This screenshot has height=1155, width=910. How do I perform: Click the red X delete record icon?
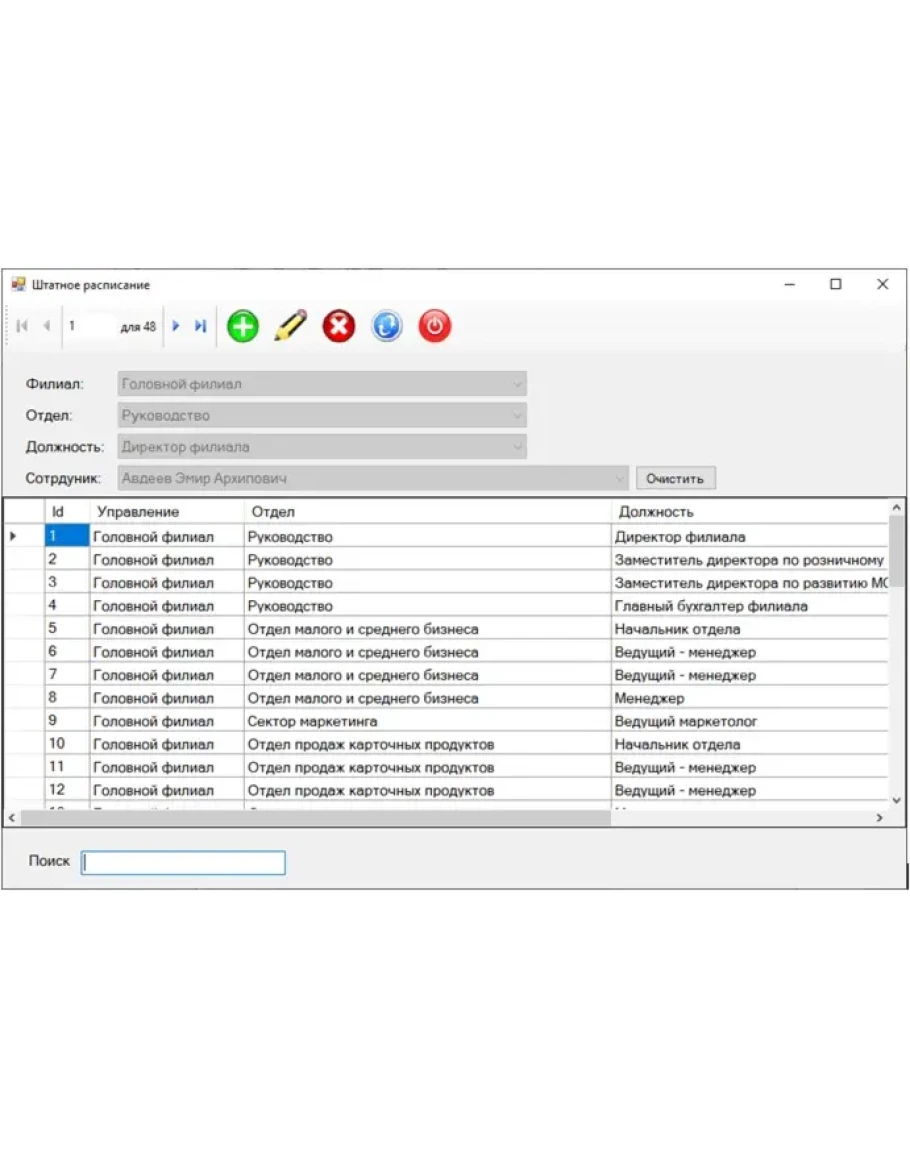[x=339, y=326]
